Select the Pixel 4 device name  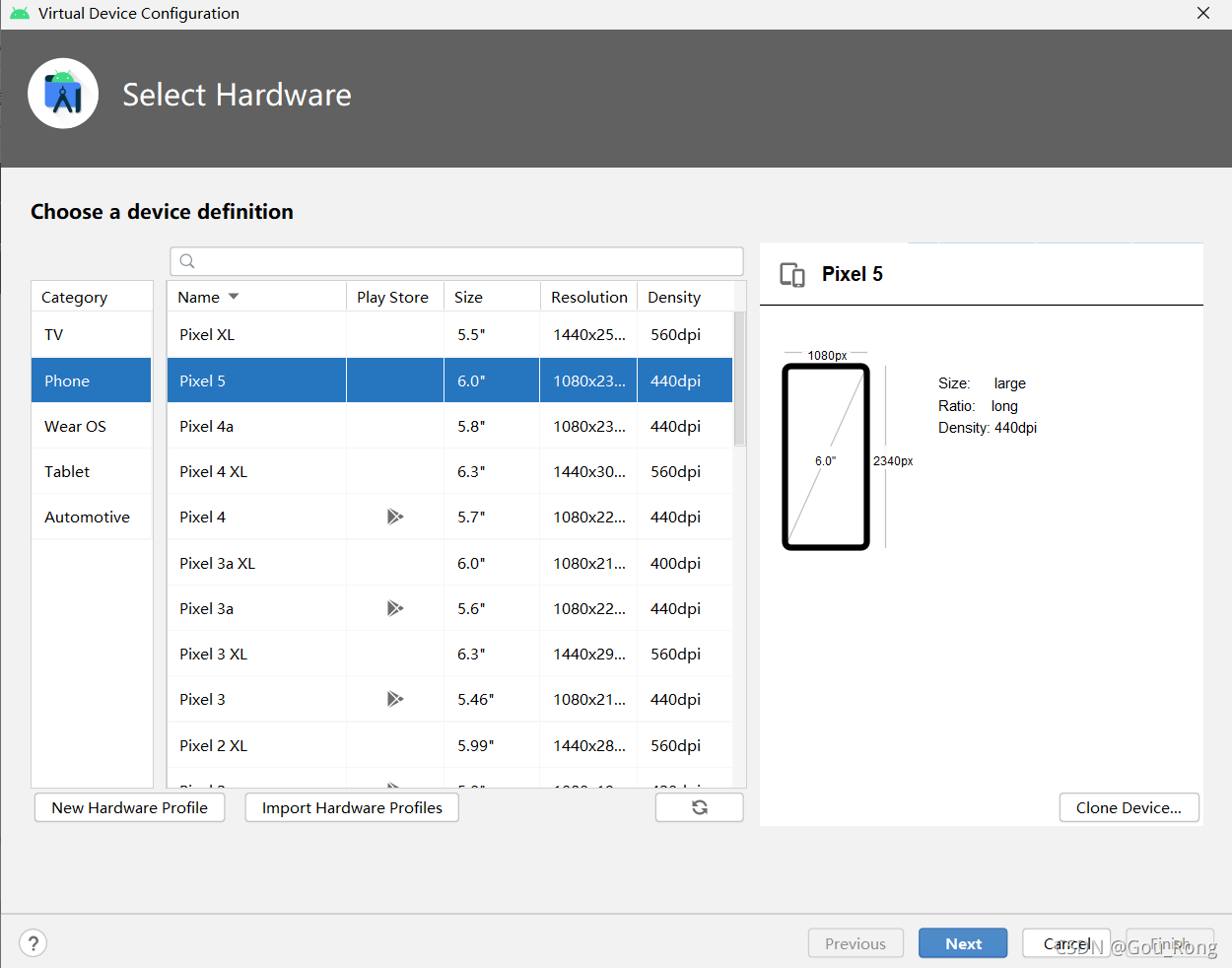(202, 517)
